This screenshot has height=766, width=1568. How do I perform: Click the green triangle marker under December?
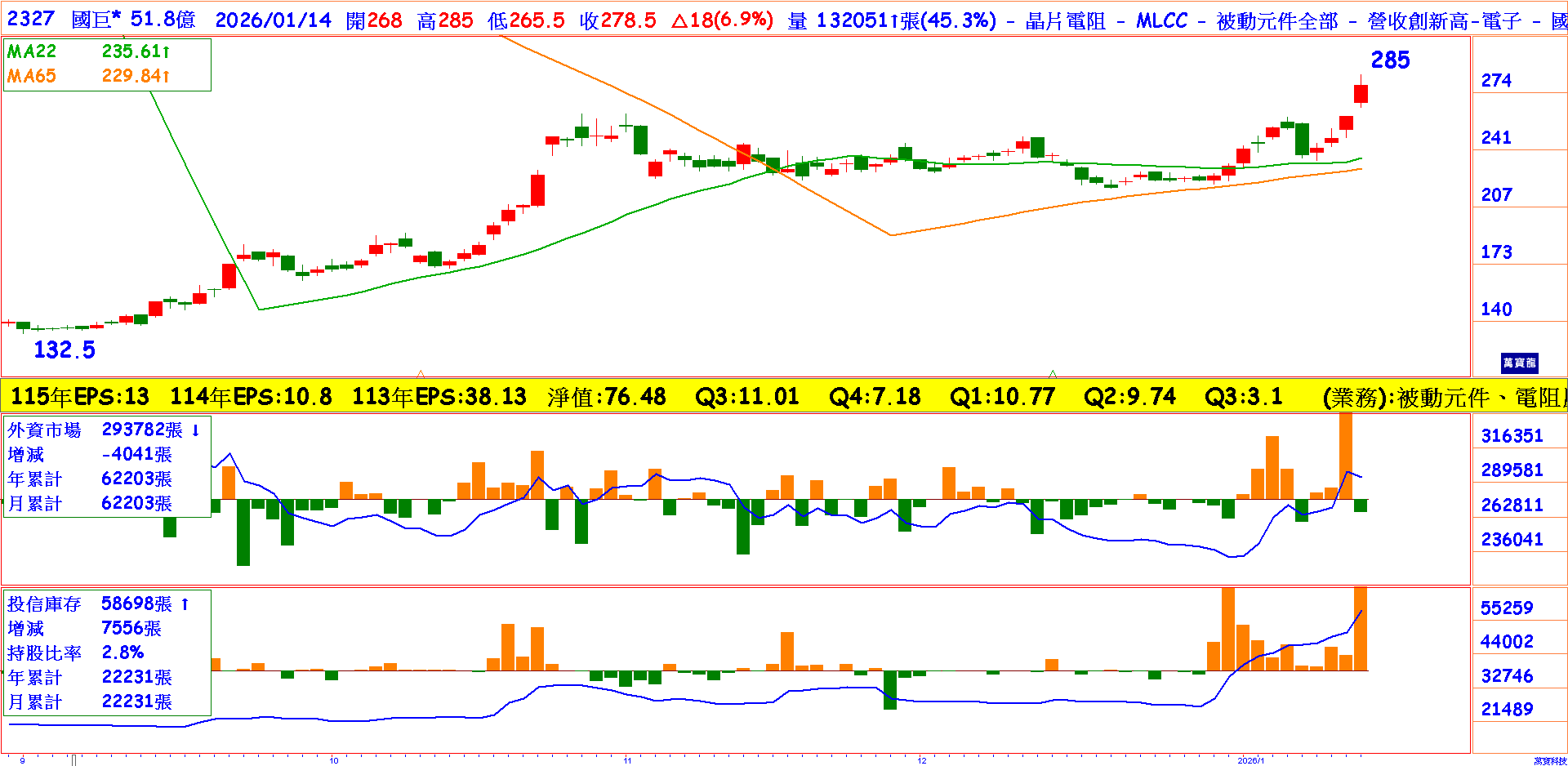click(1053, 374)
